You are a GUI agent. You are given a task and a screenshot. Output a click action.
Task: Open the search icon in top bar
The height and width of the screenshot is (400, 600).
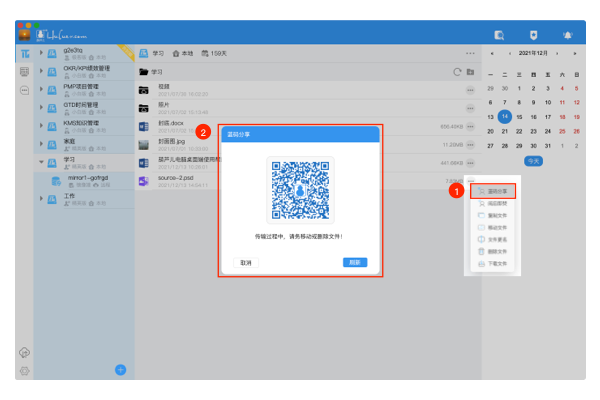[x=499, y=36]
